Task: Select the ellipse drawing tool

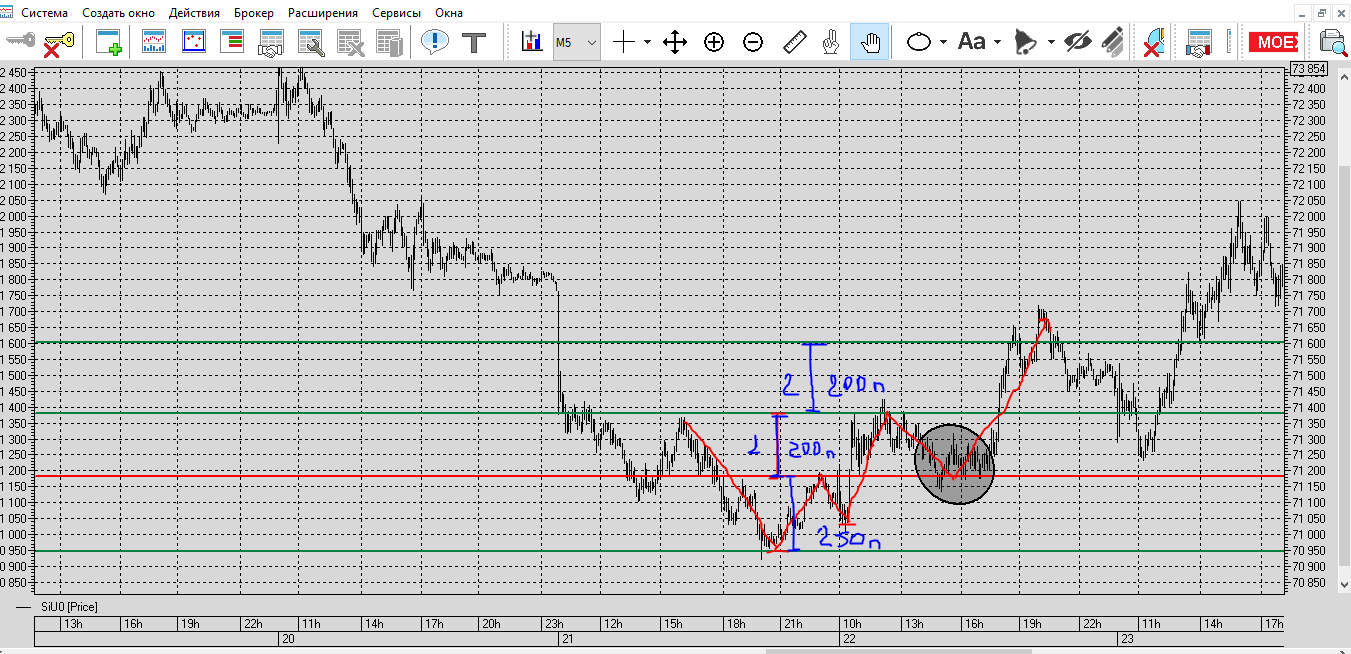Action: pos(919,42)
